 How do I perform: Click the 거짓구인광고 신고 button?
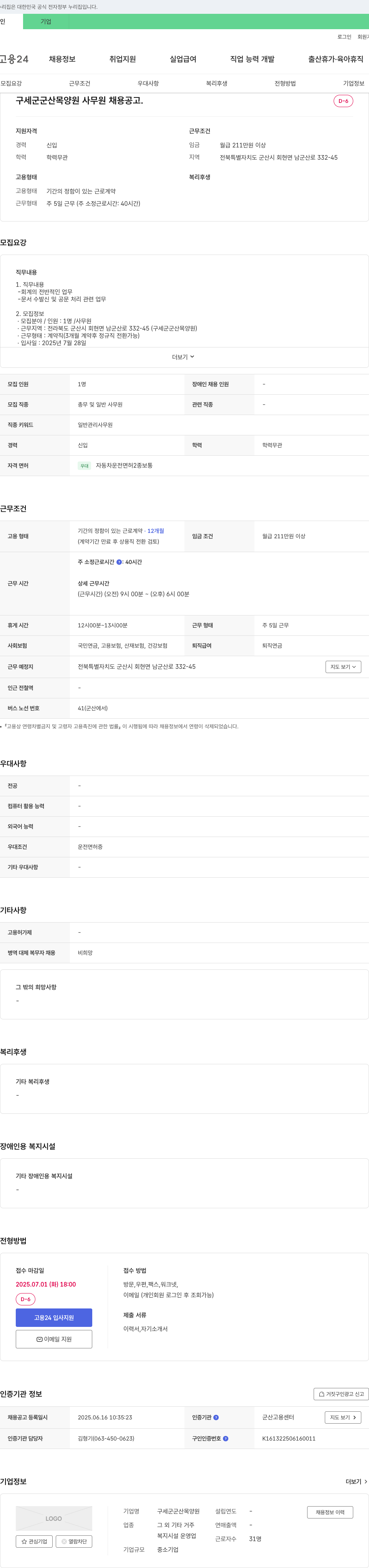coord(341,1394)
